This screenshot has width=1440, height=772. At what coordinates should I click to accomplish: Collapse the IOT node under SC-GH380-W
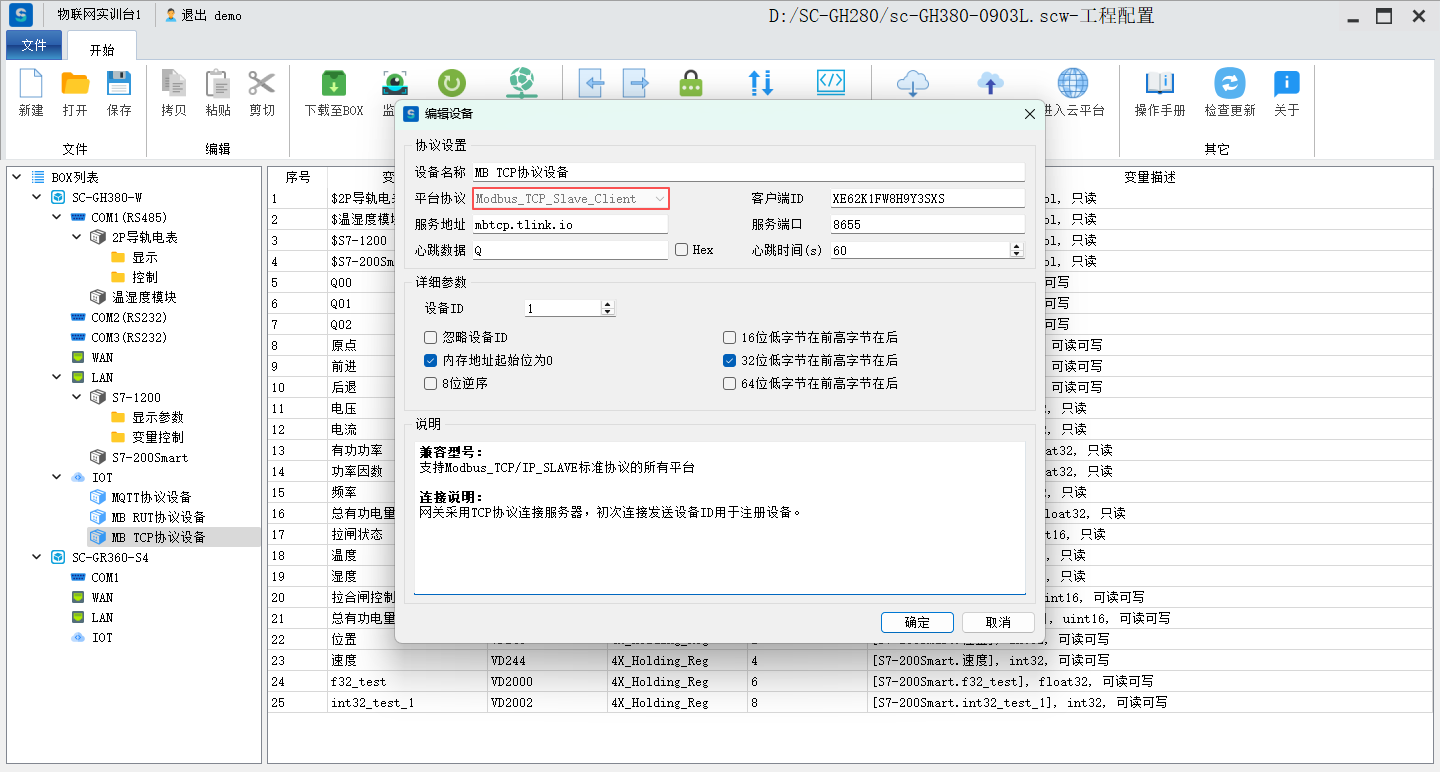[57, 477]
